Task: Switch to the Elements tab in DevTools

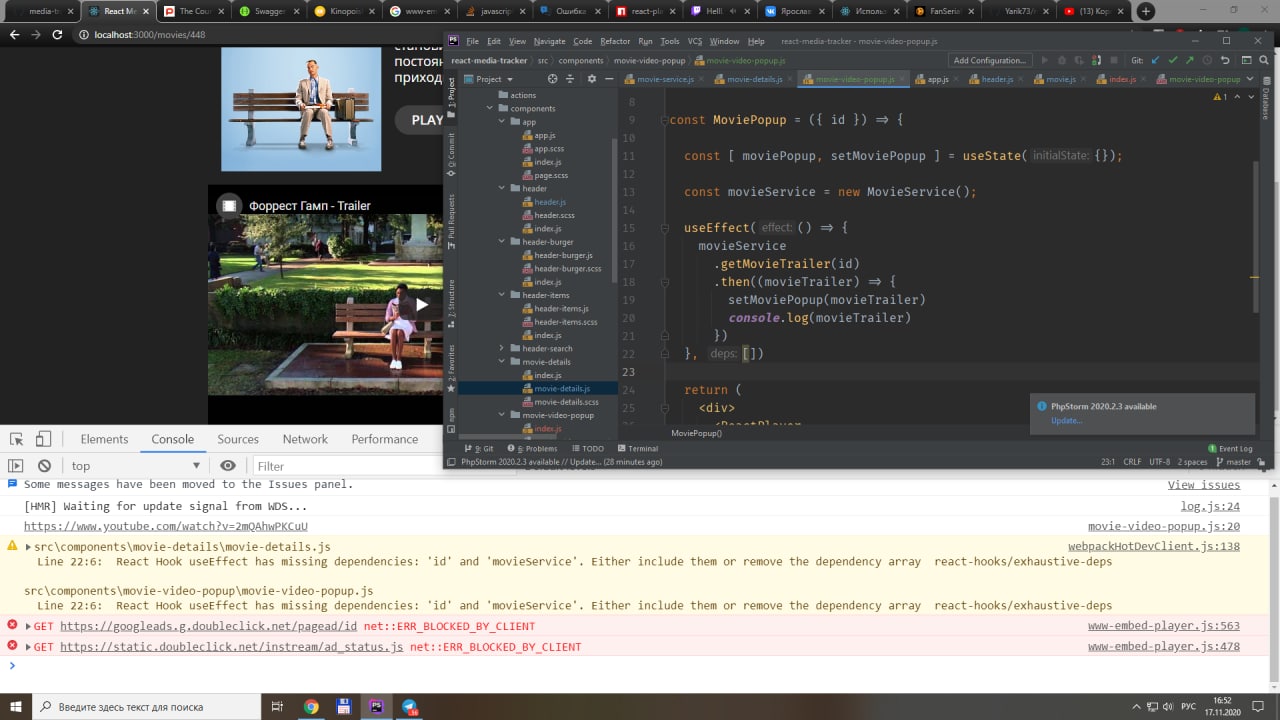Action: click(104, 439)
